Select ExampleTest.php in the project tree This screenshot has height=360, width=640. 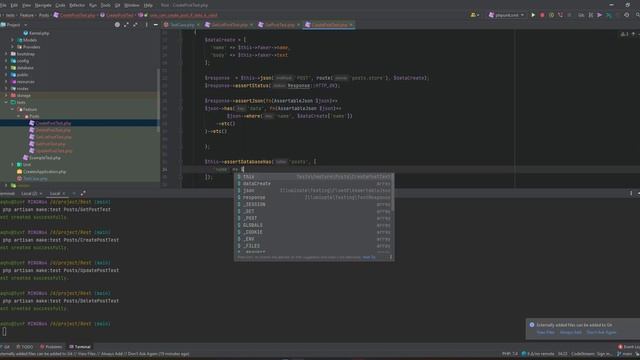pyautogui.click(x=45, y=158)
